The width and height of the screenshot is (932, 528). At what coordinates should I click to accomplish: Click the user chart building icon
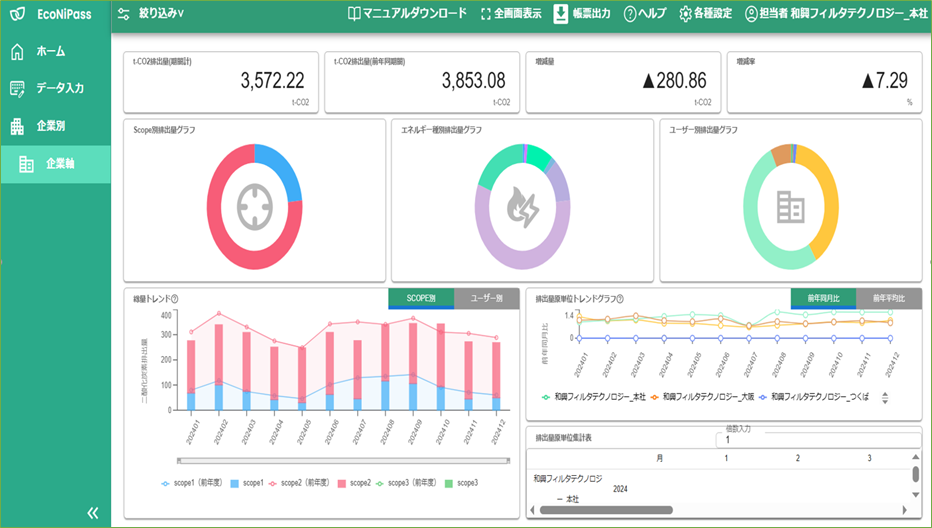click(791, 207)
